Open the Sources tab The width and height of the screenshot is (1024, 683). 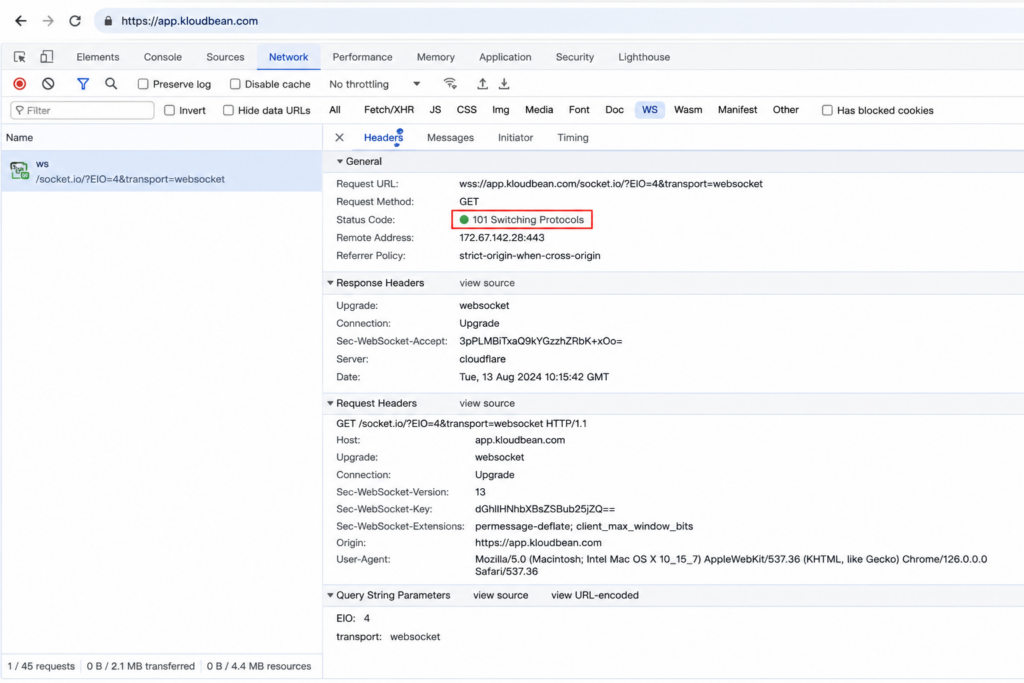(x=225, y=57)
